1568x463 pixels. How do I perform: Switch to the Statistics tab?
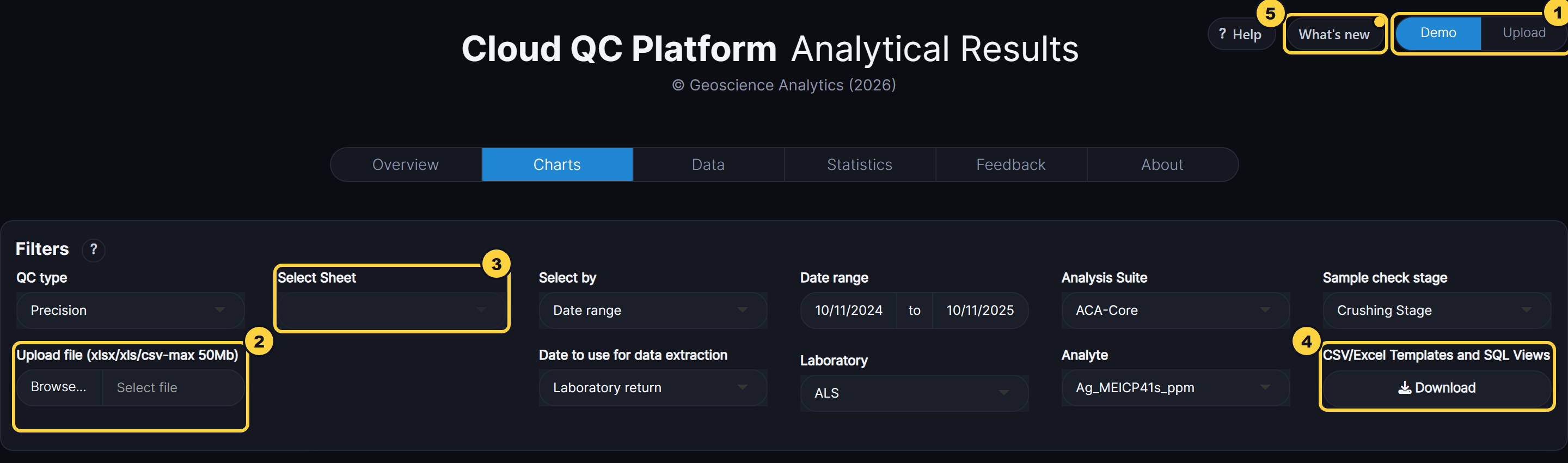(860, 165)
